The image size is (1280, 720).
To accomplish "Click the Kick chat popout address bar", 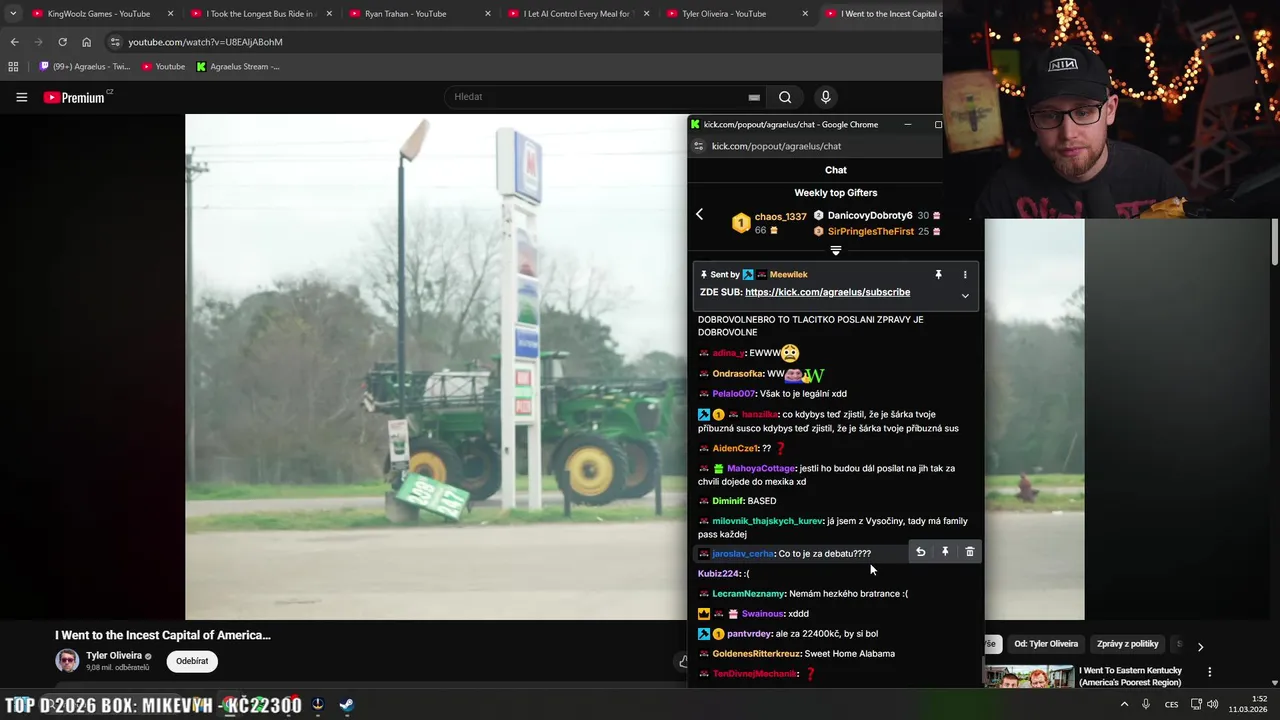I will click(776, 146).
